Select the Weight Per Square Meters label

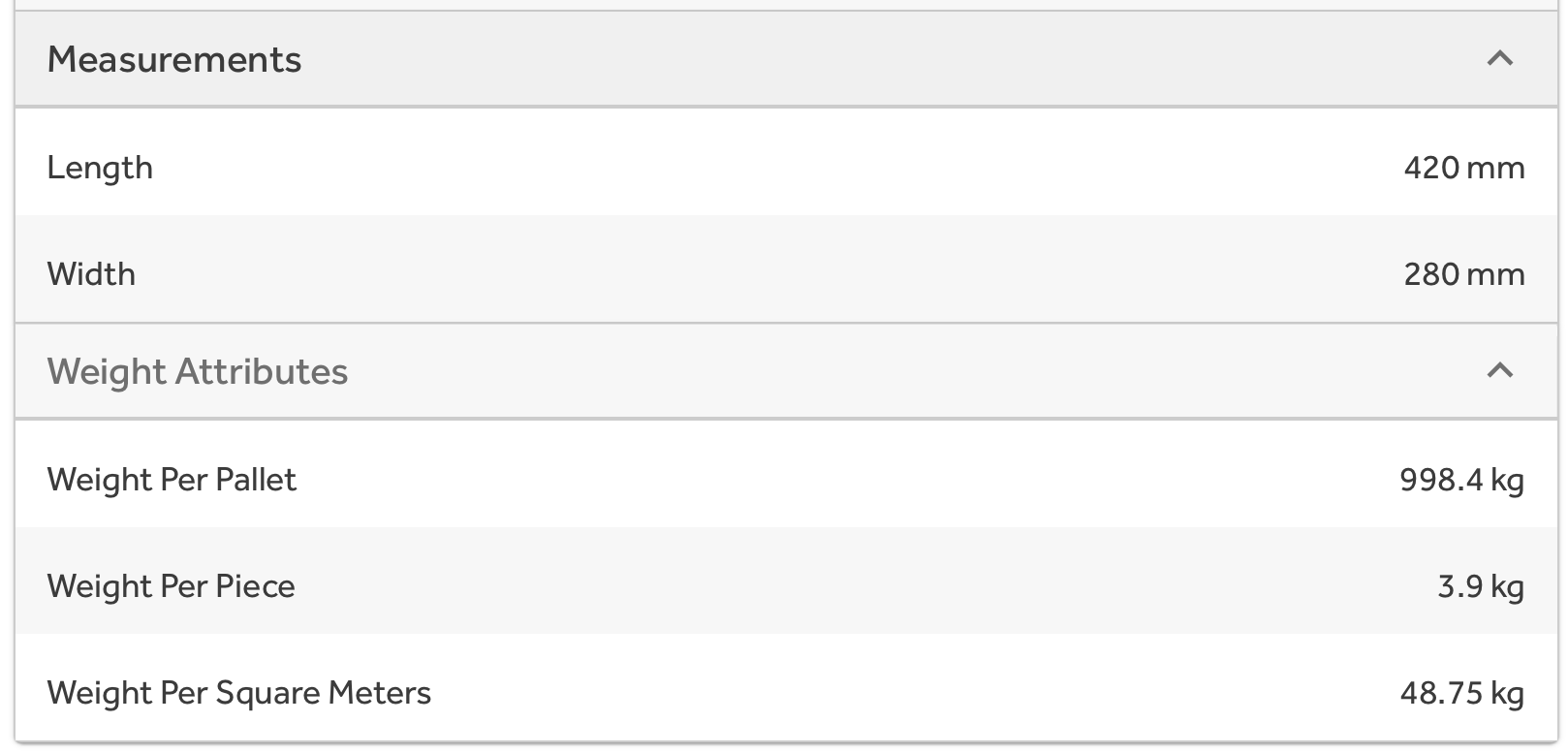click(238, 693)
